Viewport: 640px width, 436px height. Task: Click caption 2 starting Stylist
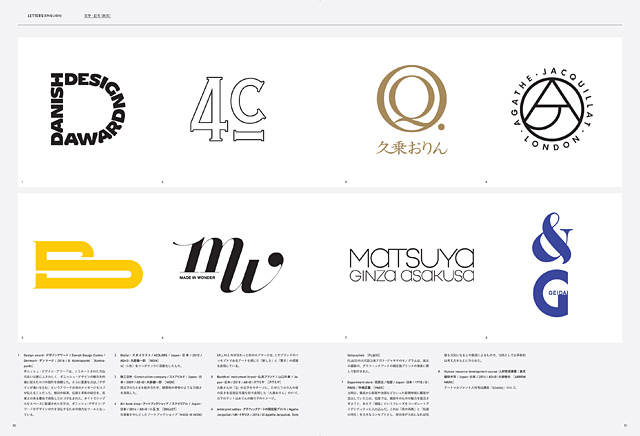pos(159,361)
